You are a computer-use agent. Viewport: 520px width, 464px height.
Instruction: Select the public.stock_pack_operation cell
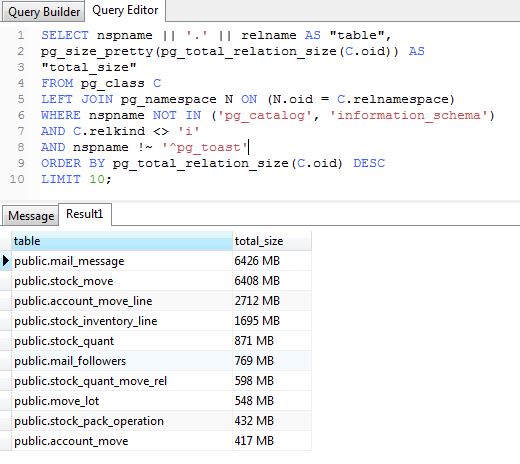coord(122,421)
